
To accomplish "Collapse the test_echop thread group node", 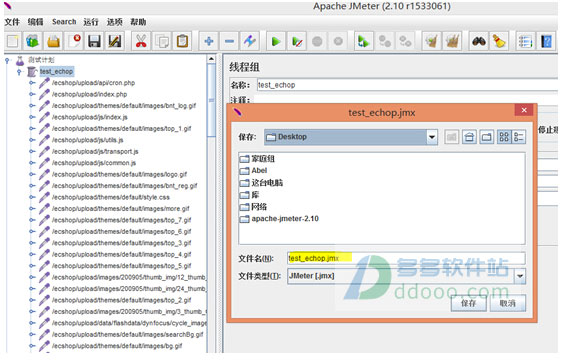I will click(x=19, y=72).
